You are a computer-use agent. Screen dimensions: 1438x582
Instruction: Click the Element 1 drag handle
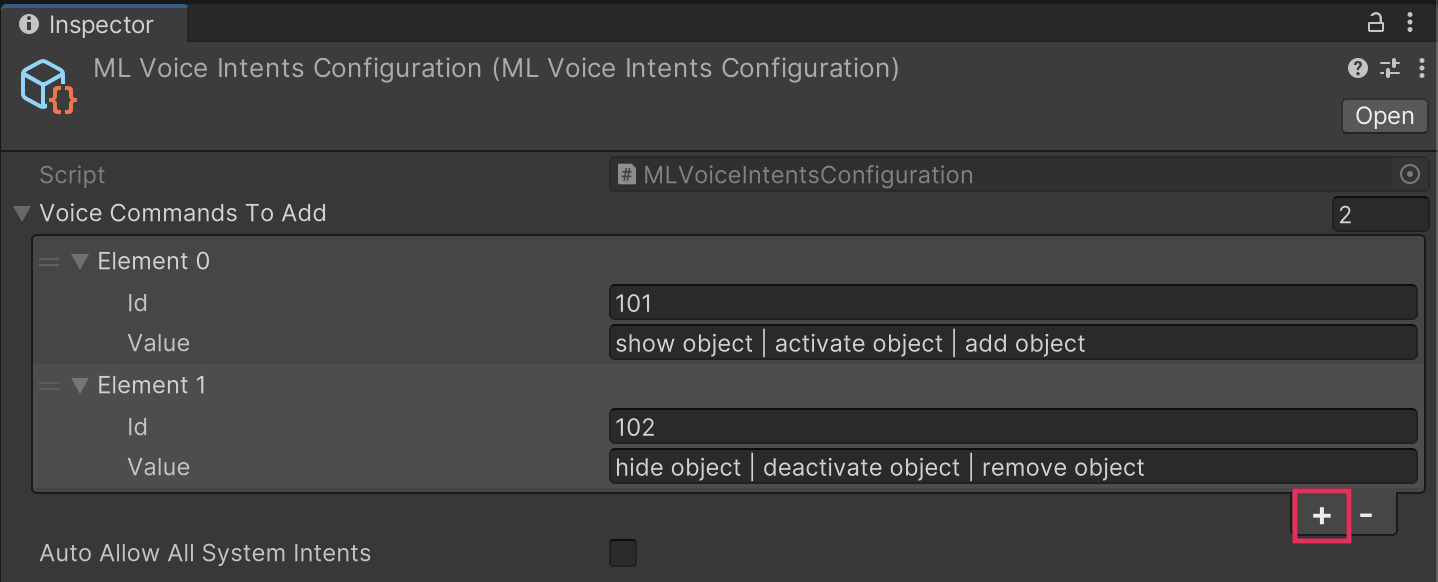click(x=48, y=386)
